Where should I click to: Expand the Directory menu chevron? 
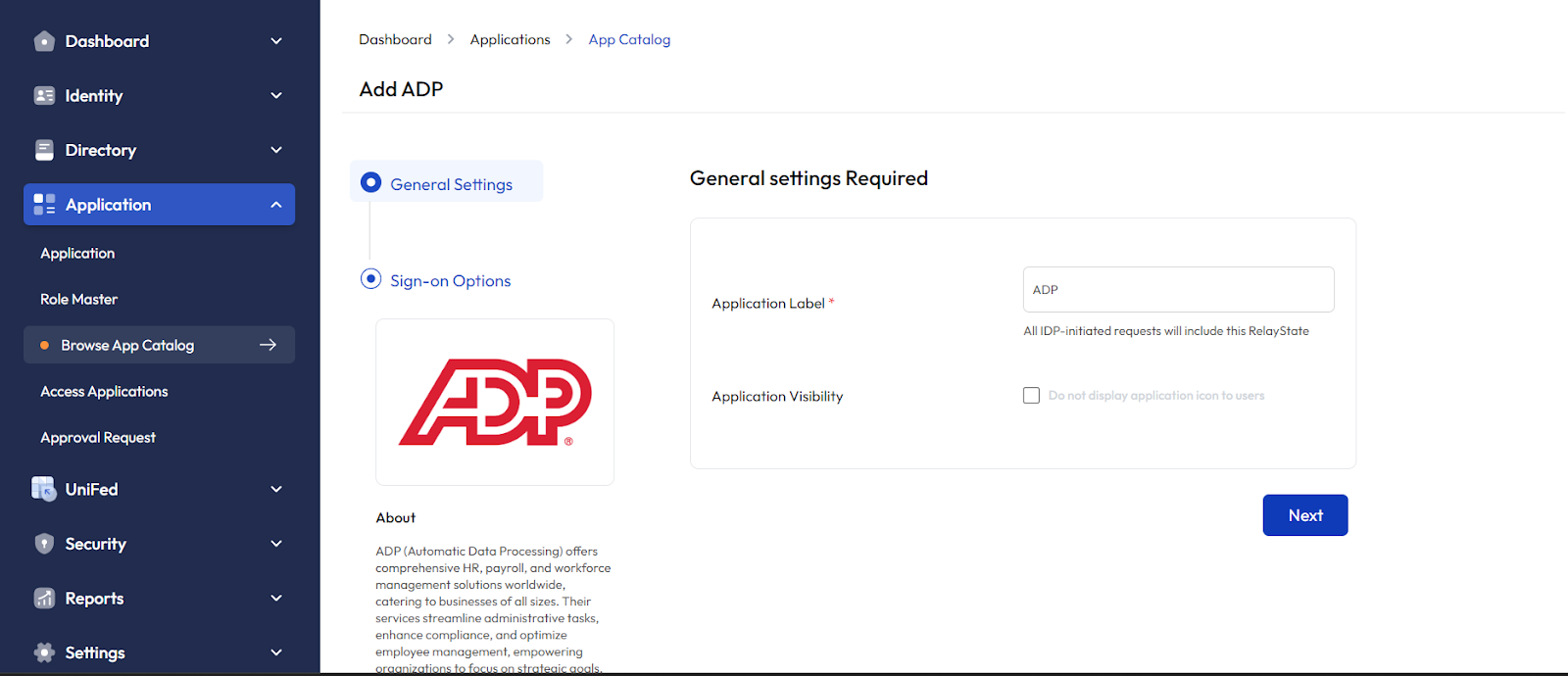pos(276,150)
